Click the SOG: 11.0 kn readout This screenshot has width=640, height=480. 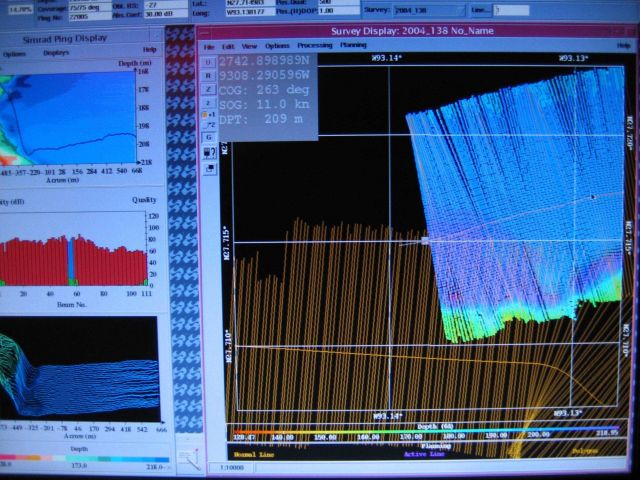pyautogui.click(x=264, y=104)
